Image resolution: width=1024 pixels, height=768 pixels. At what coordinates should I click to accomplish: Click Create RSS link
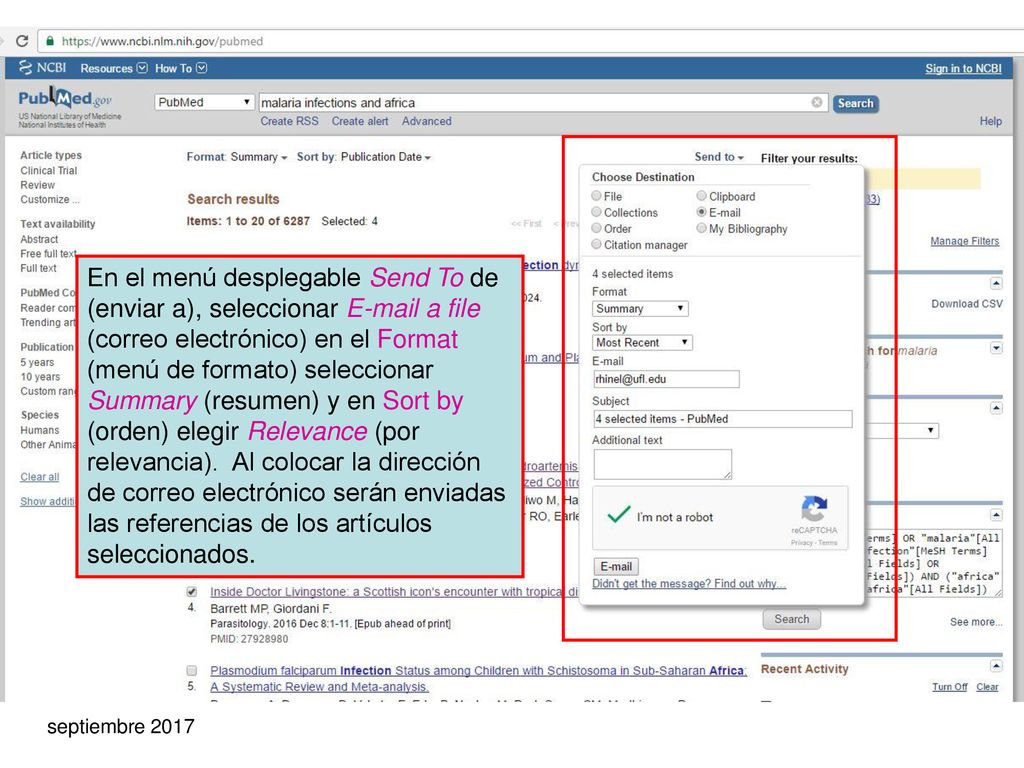click(289, 121)
